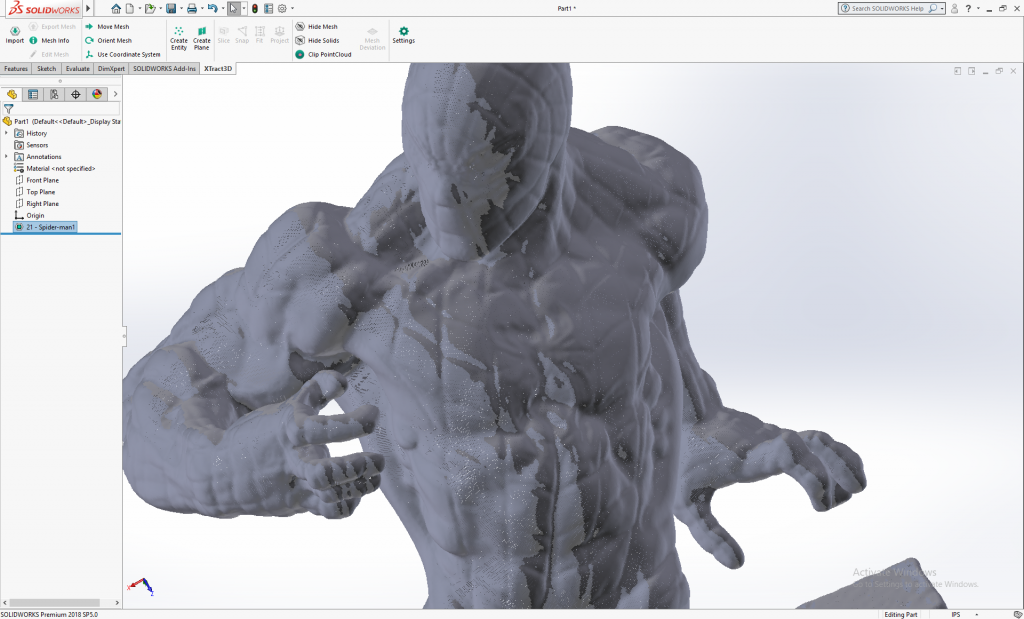Select the Sensors tree item
1024x619 pixels.
pyautogui.click(x=31, y=145)
